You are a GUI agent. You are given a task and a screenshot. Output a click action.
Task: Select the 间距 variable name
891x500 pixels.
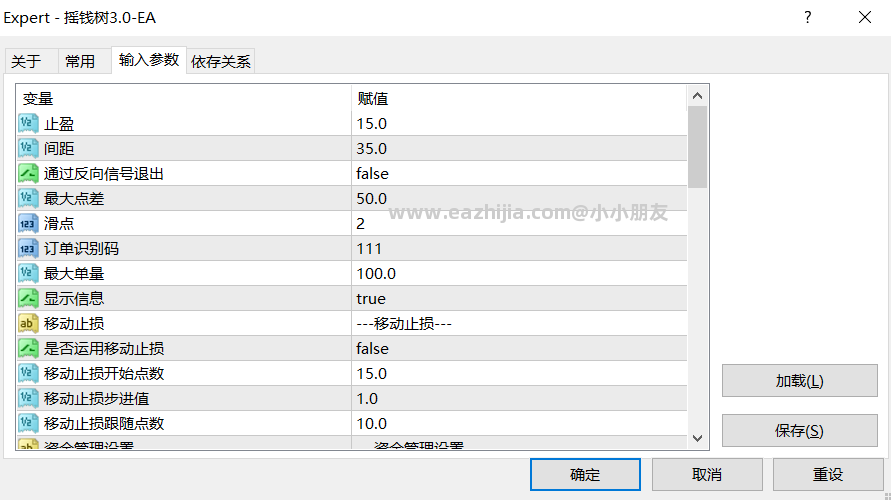point(59,149)
